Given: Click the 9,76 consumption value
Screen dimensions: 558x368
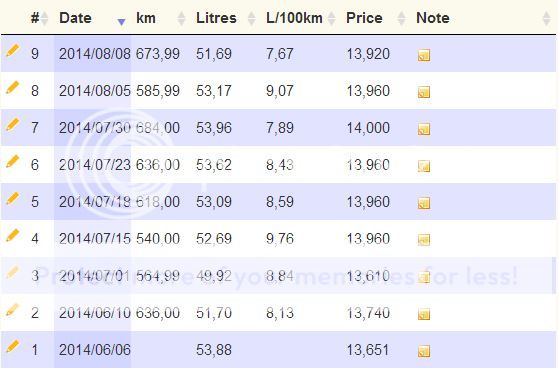Looking at the screenshot, I should point(280,238).
